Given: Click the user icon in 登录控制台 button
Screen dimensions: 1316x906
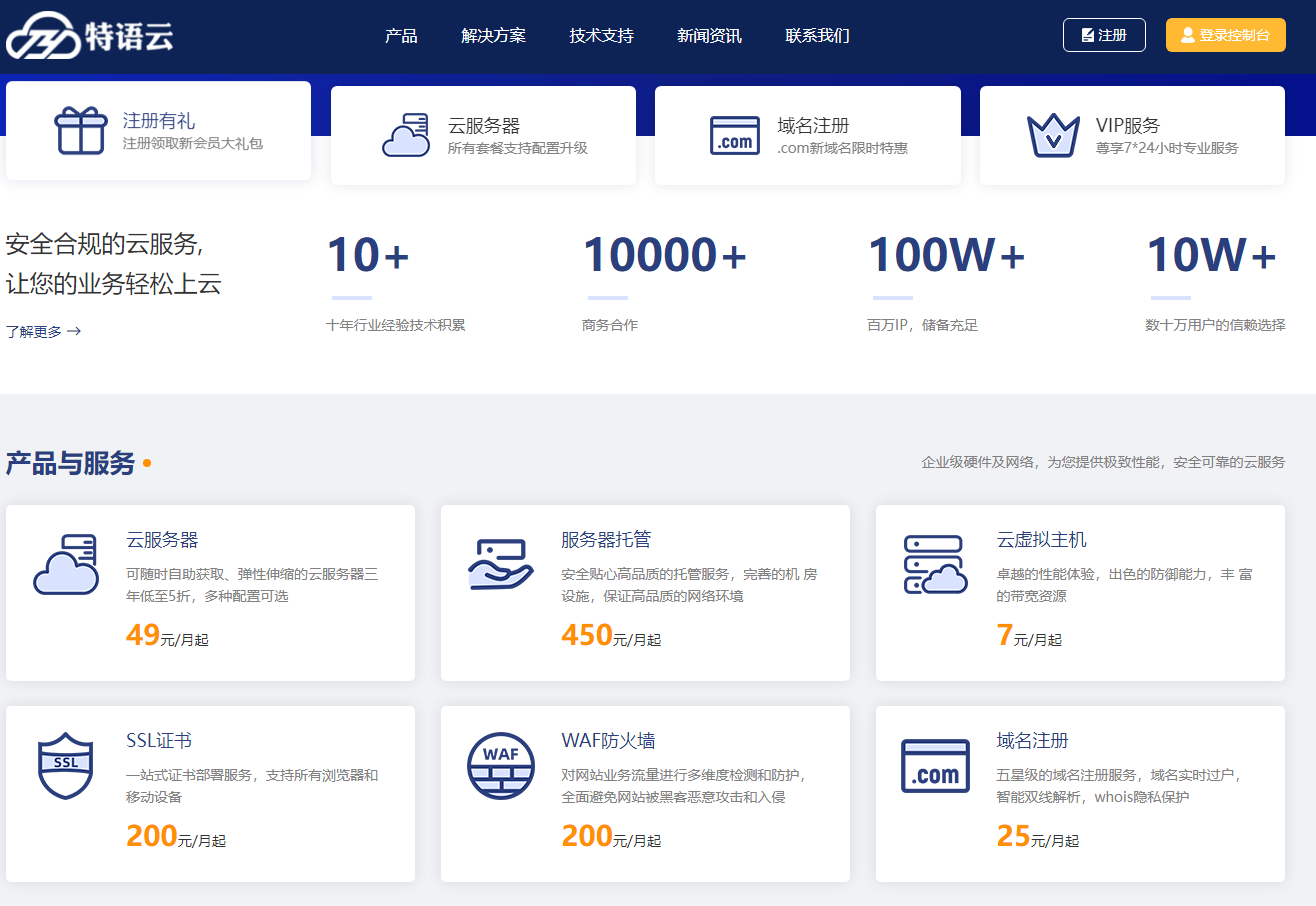Looking at the screenshot, I should click(x=1188, y=35).
